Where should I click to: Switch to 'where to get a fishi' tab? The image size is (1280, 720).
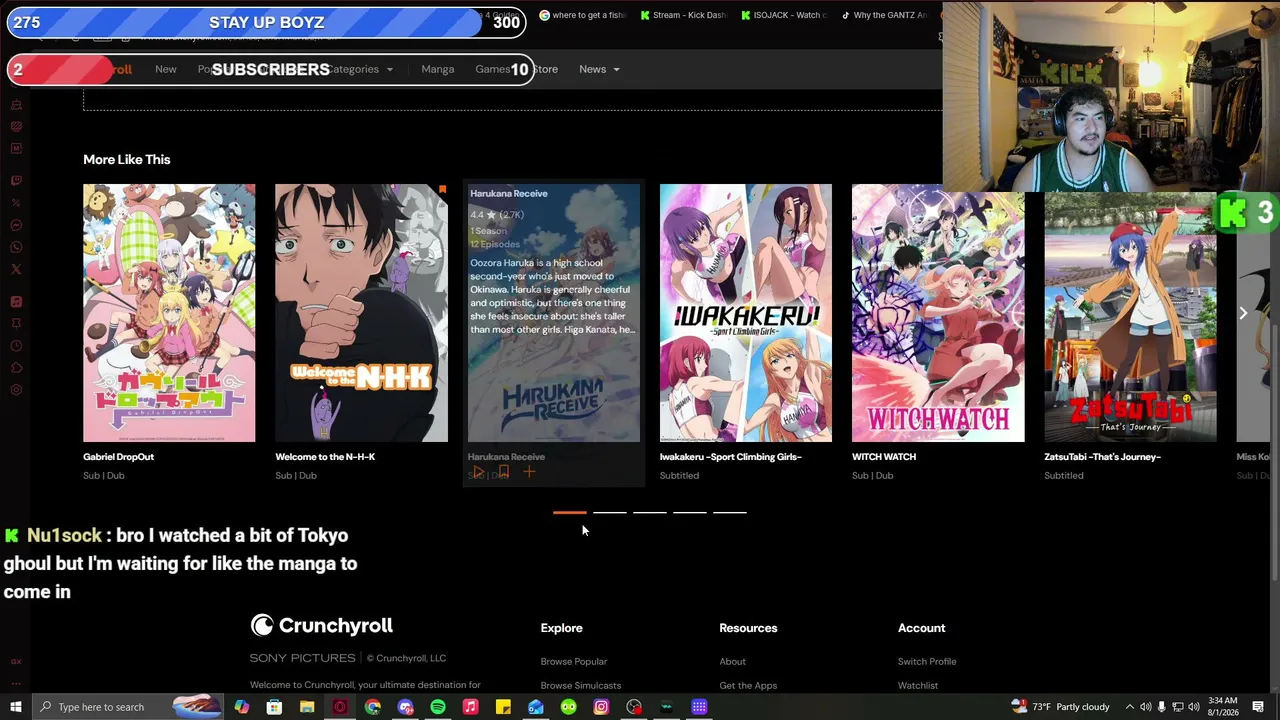pyautogui.click(x=582, y=15)
